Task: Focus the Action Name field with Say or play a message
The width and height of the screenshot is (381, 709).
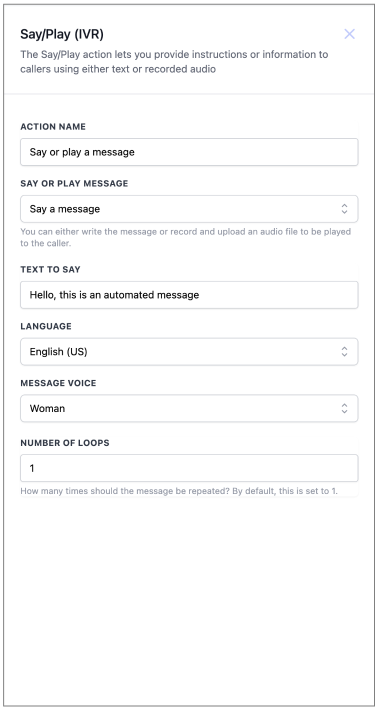Action: 189,152
